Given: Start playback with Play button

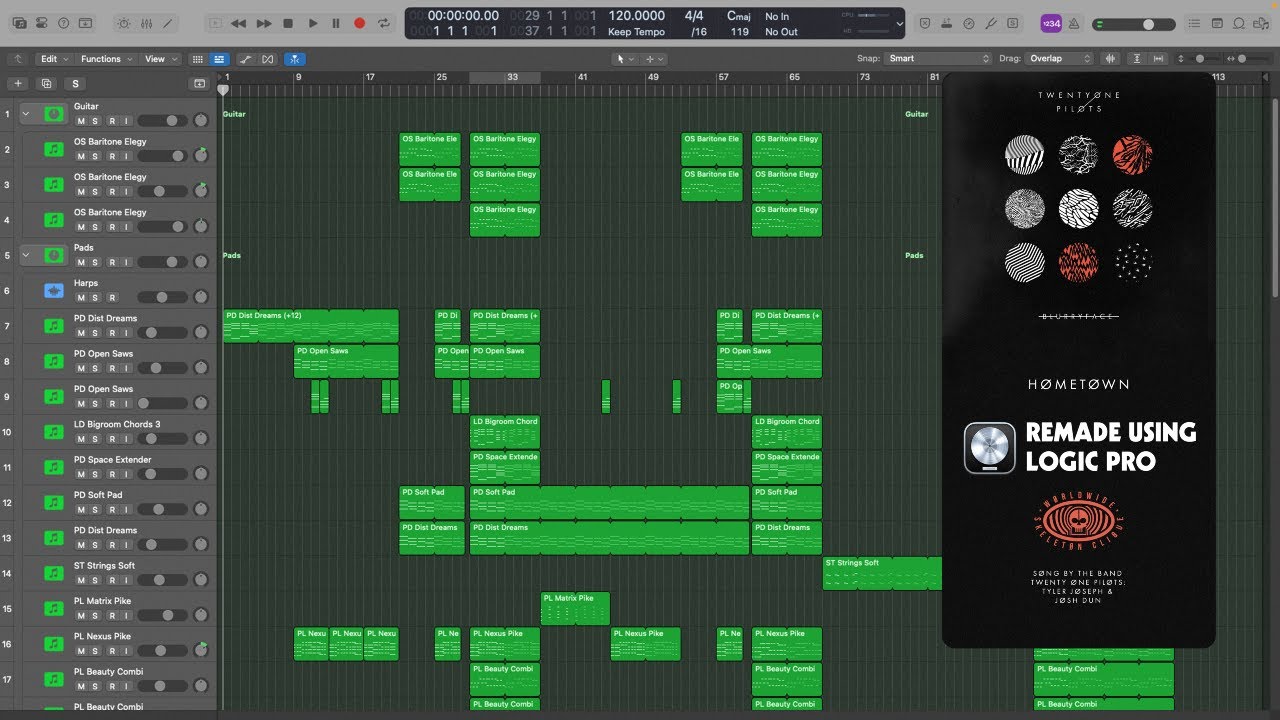Looking at the screenshot, I should (x=312, y=23).
